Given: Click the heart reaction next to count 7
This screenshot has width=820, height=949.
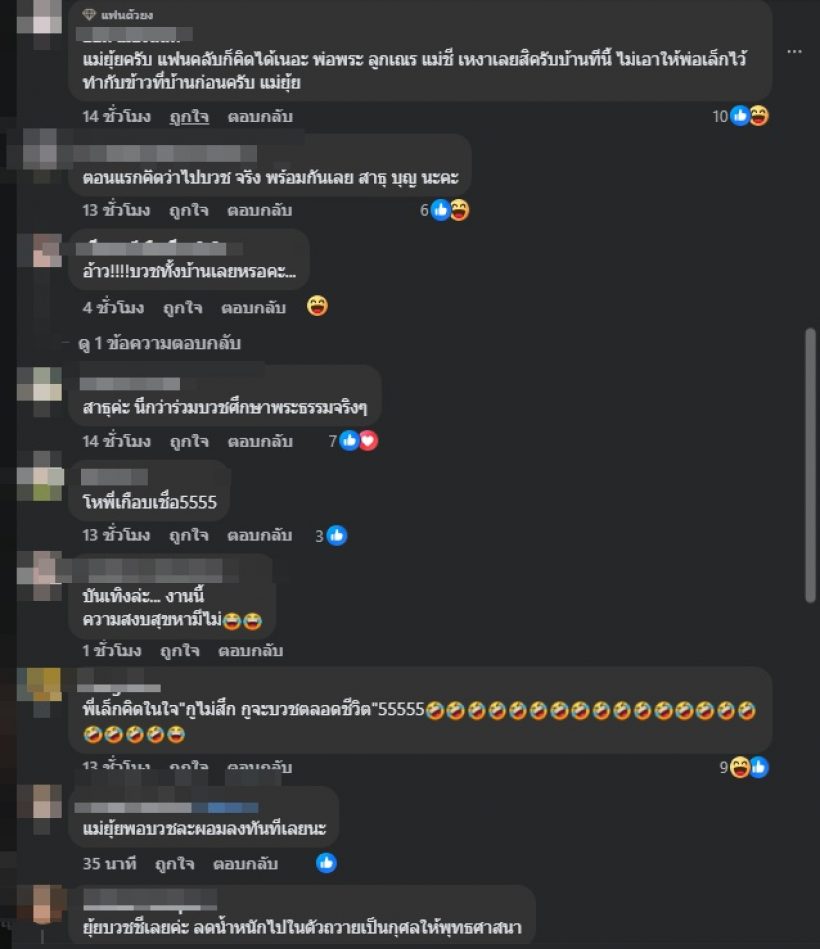Looking at the screenshot, I should [x=368, y=441].
